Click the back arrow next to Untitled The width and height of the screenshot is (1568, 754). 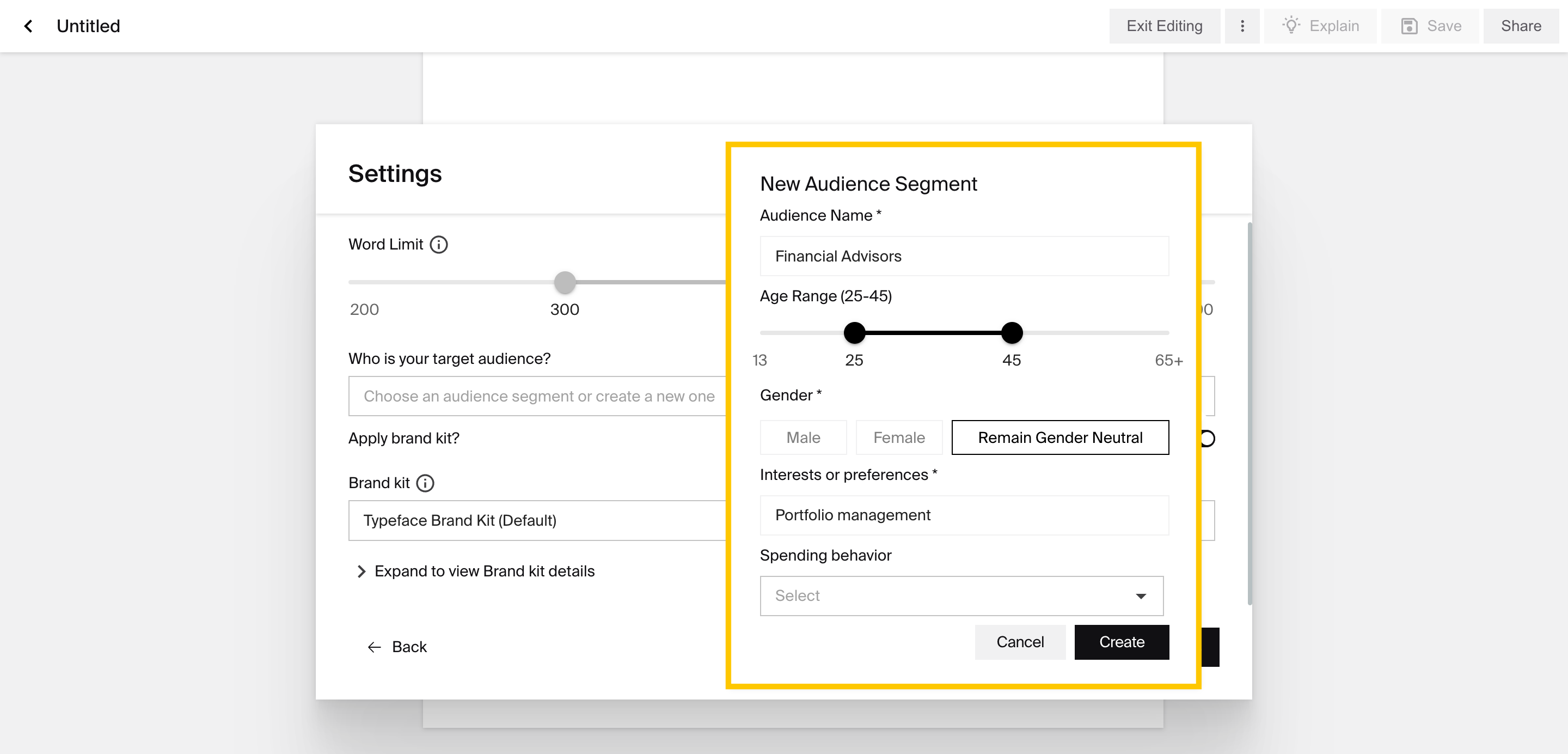[28, 26]
